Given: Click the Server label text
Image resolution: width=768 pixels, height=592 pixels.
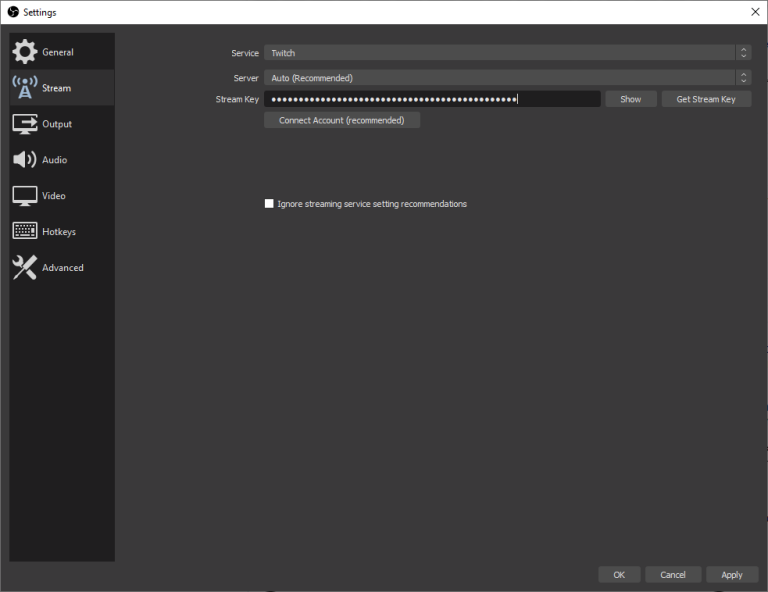Looking at the screenshot, I should [246, 78].
